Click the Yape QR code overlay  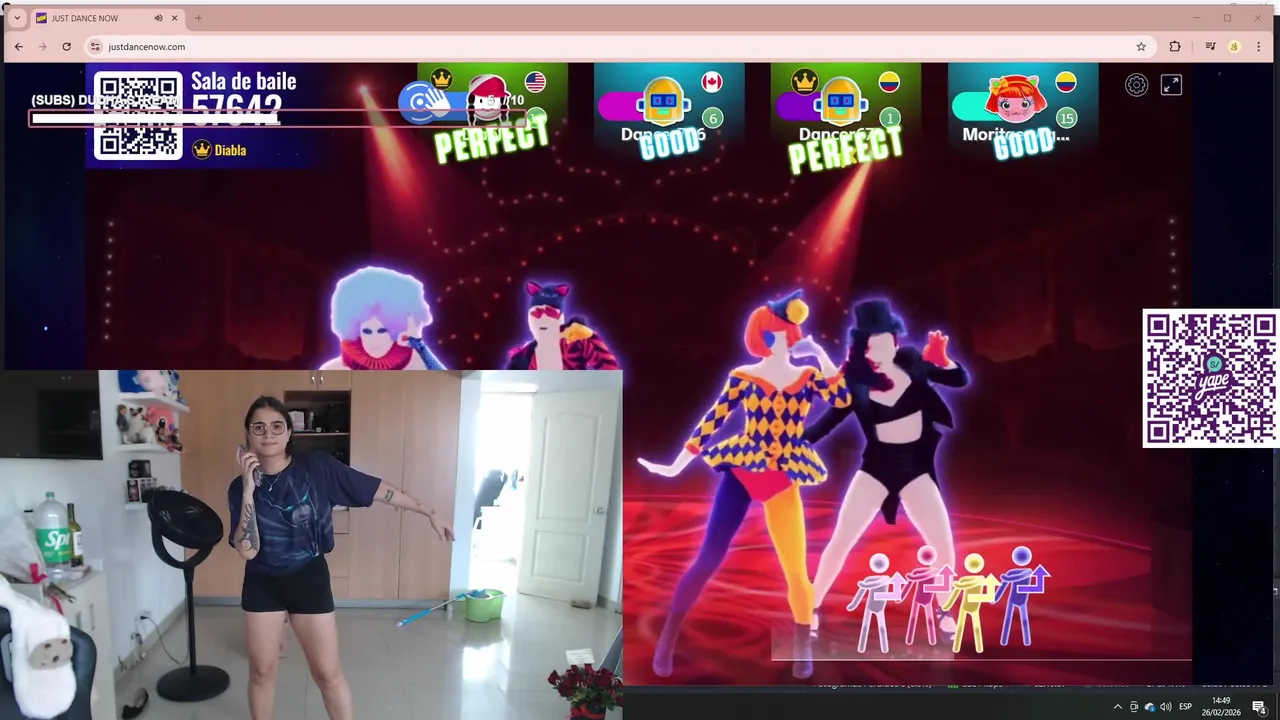coord(1210,378)
